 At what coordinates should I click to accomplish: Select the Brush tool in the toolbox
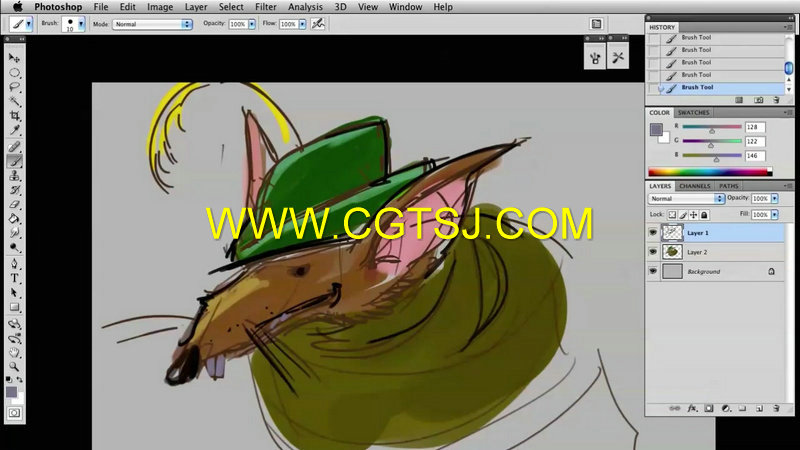coord(14,161)
